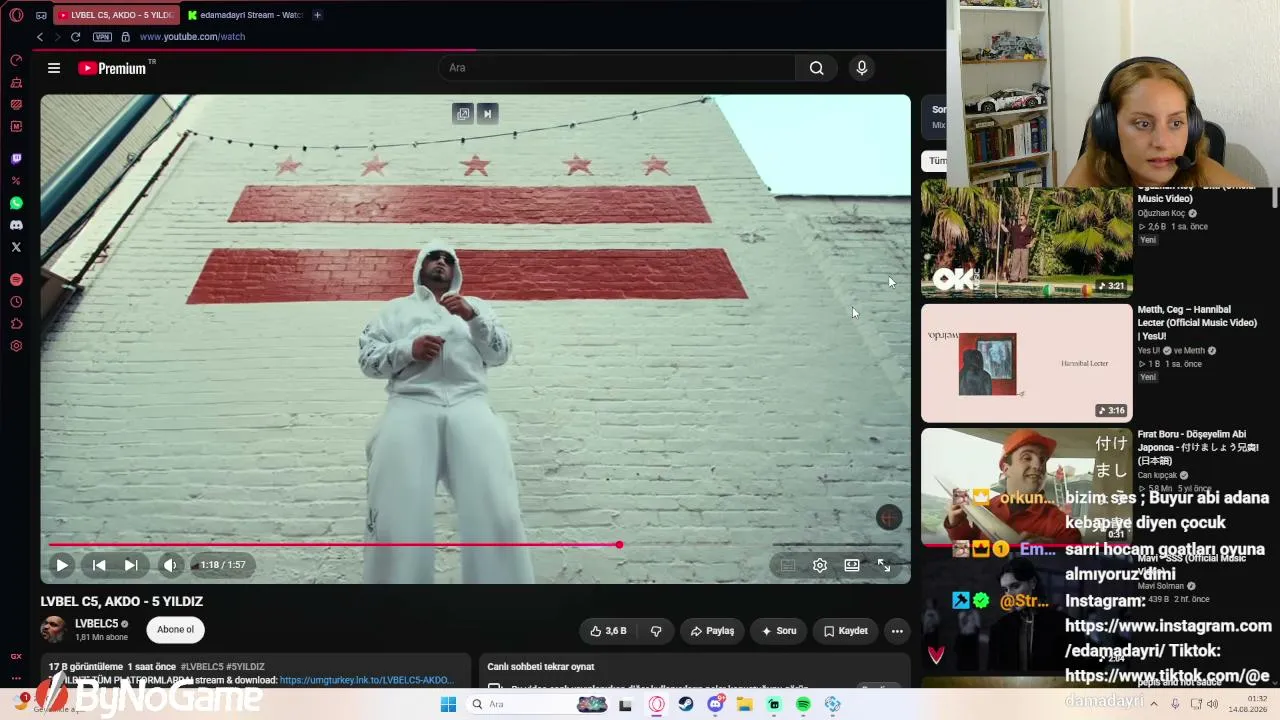Pop out the video using the overlay icon

463,114
